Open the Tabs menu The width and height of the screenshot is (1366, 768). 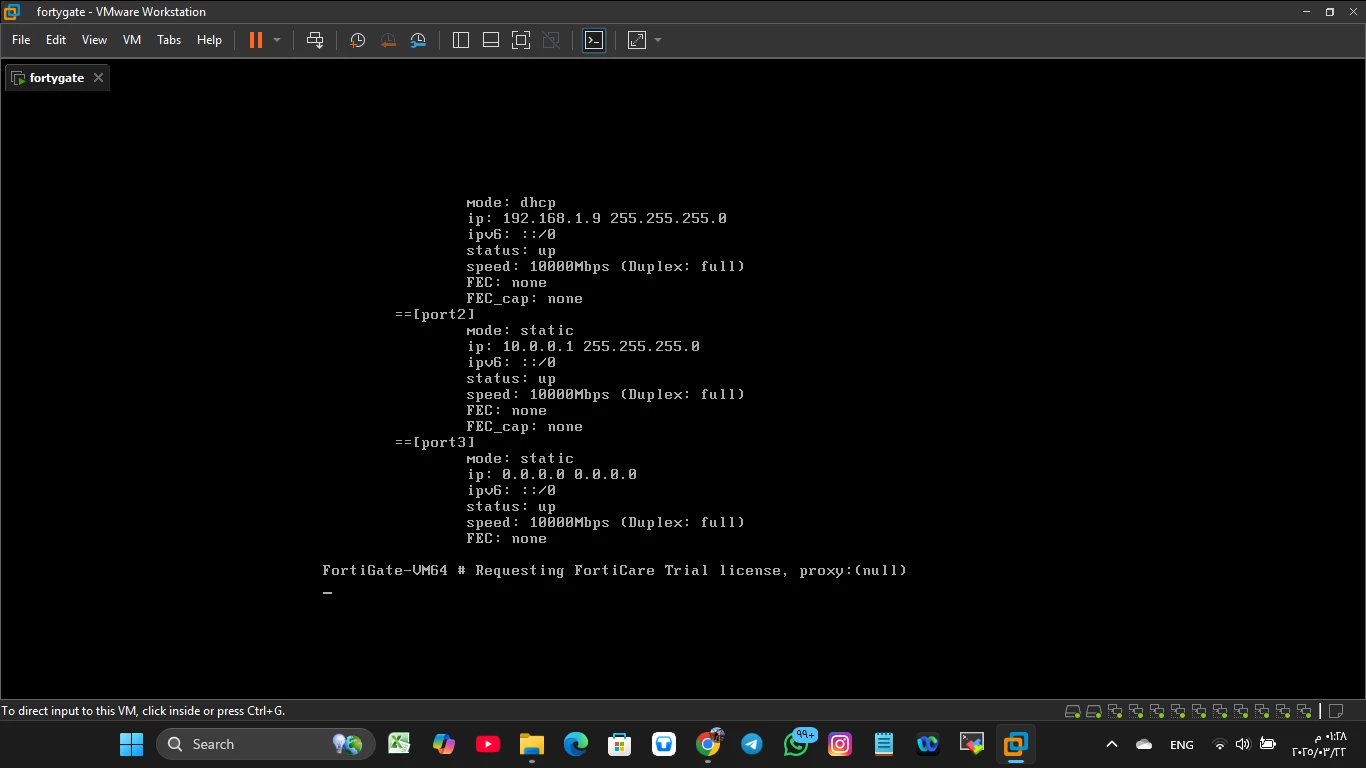169,40
